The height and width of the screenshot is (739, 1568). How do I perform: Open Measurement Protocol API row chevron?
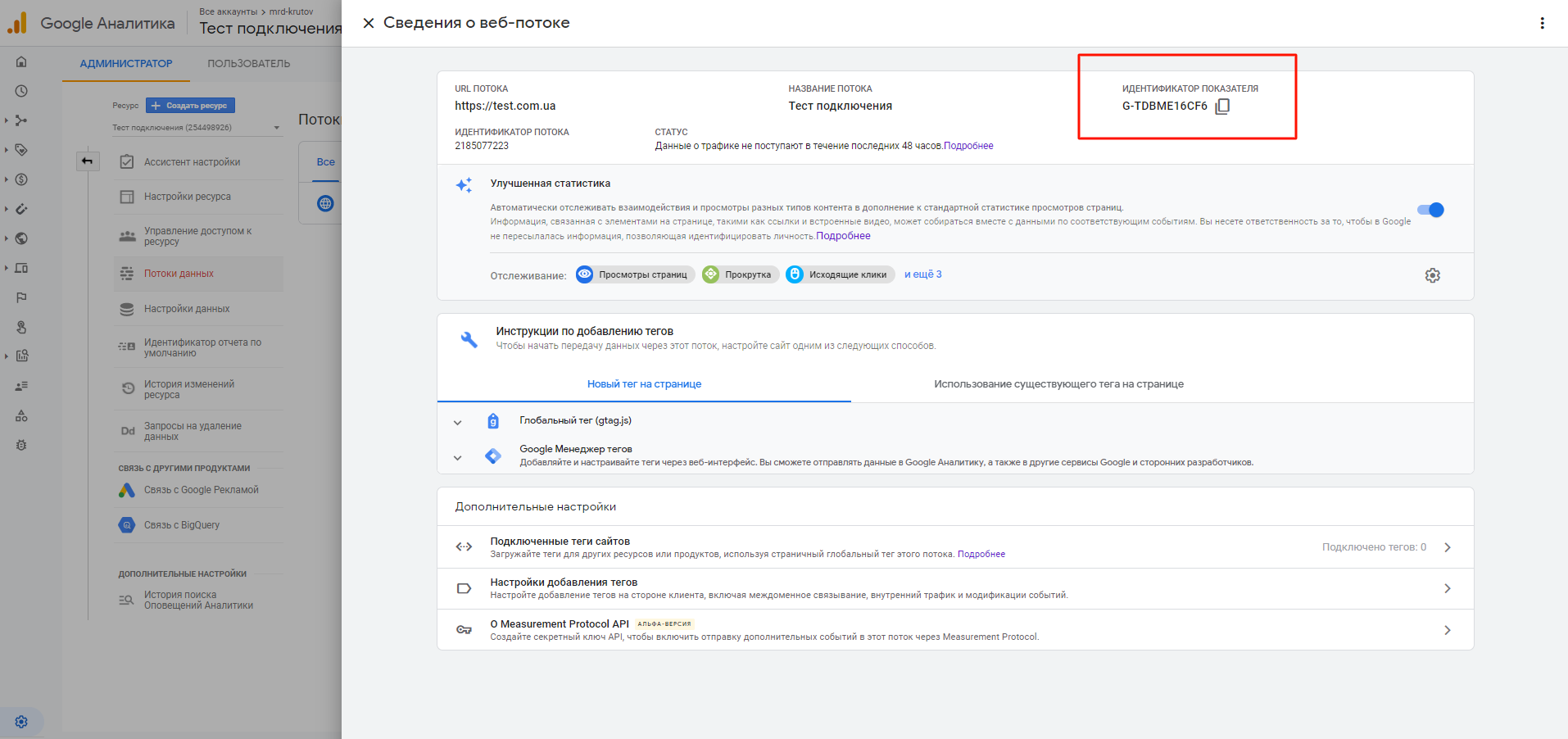click(1448, 630)
